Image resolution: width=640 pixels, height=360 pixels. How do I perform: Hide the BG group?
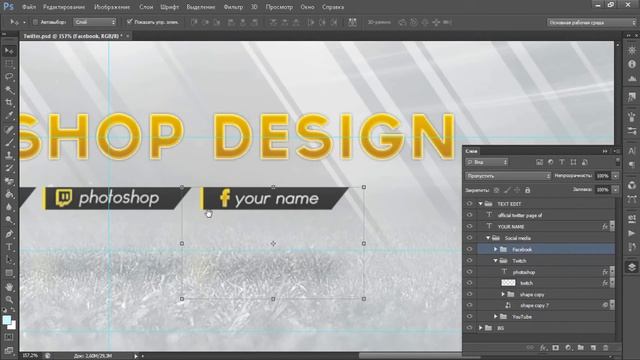tap(469, 328)
